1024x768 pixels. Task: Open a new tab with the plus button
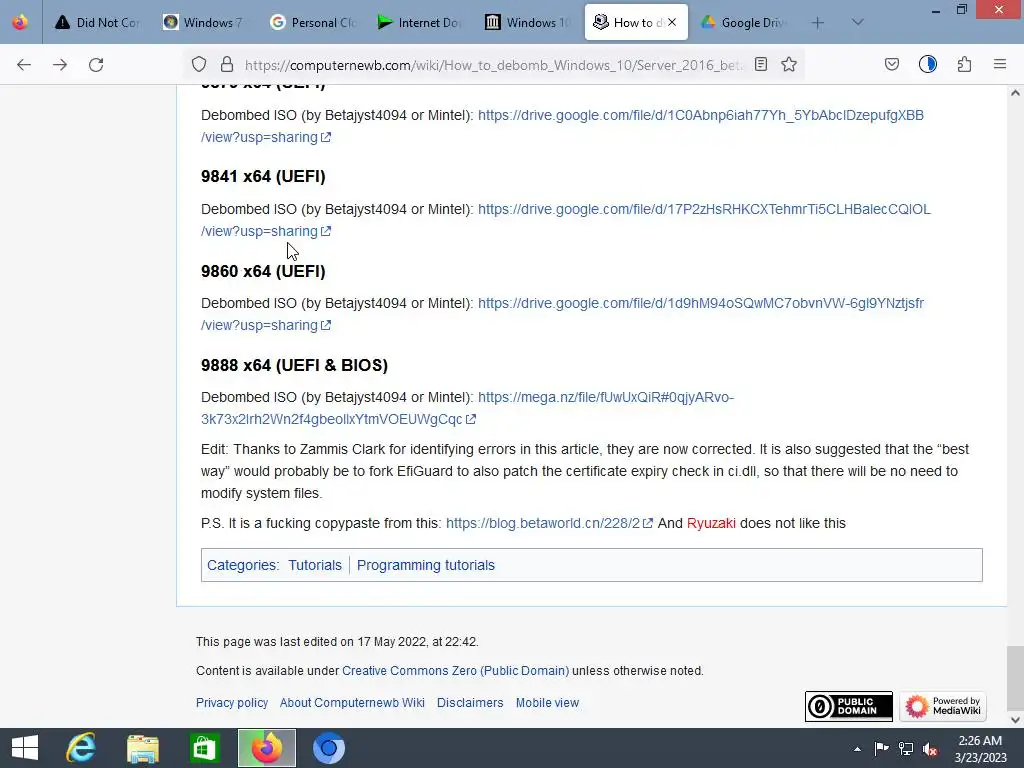tap(818, 23)
